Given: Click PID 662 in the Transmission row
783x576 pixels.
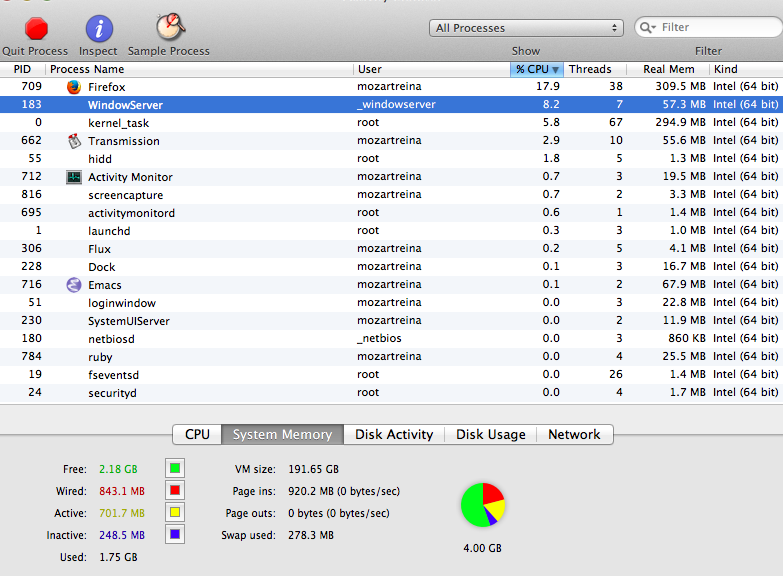Looking at the screenshot, I should pyautogui.click(x=31, y=140).
